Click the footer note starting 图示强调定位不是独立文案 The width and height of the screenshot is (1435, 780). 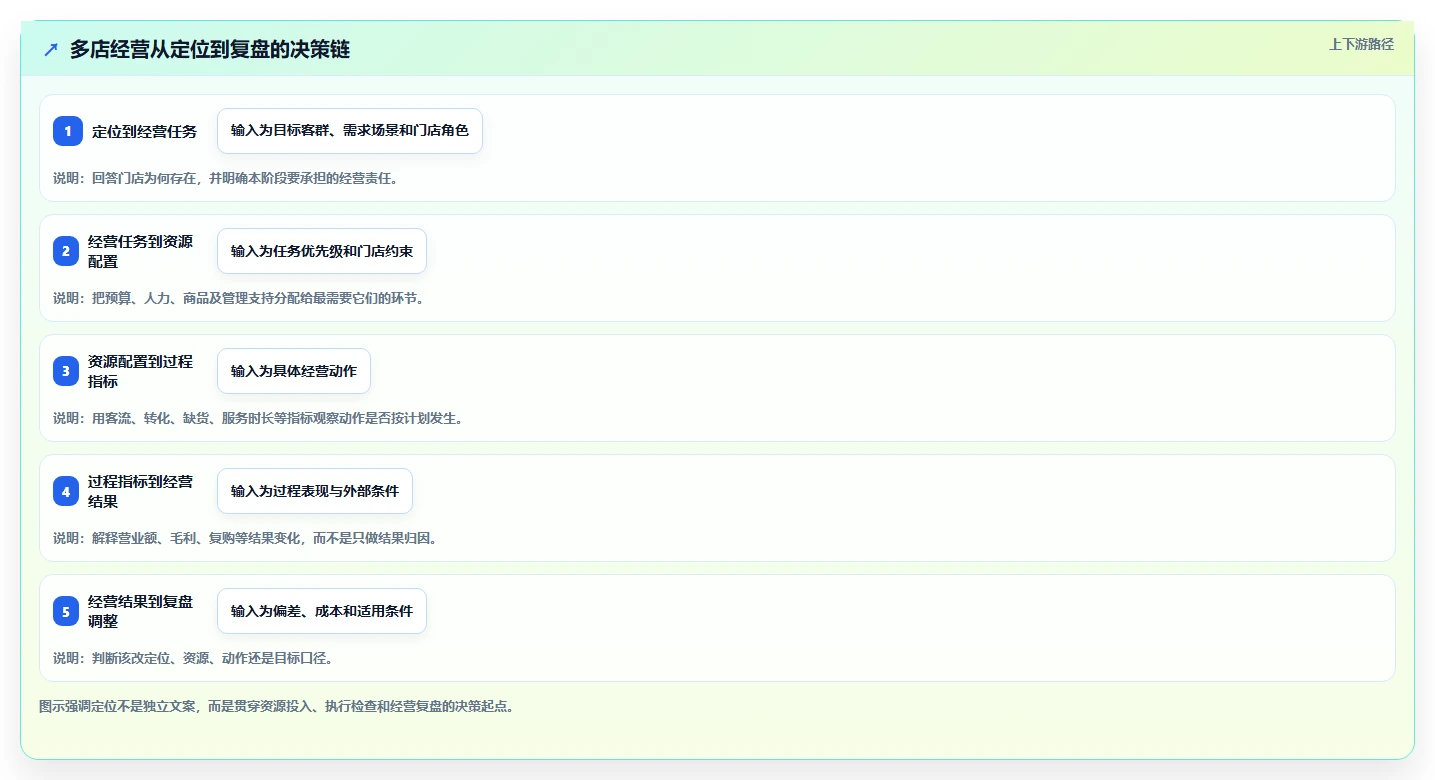point(276,706)
